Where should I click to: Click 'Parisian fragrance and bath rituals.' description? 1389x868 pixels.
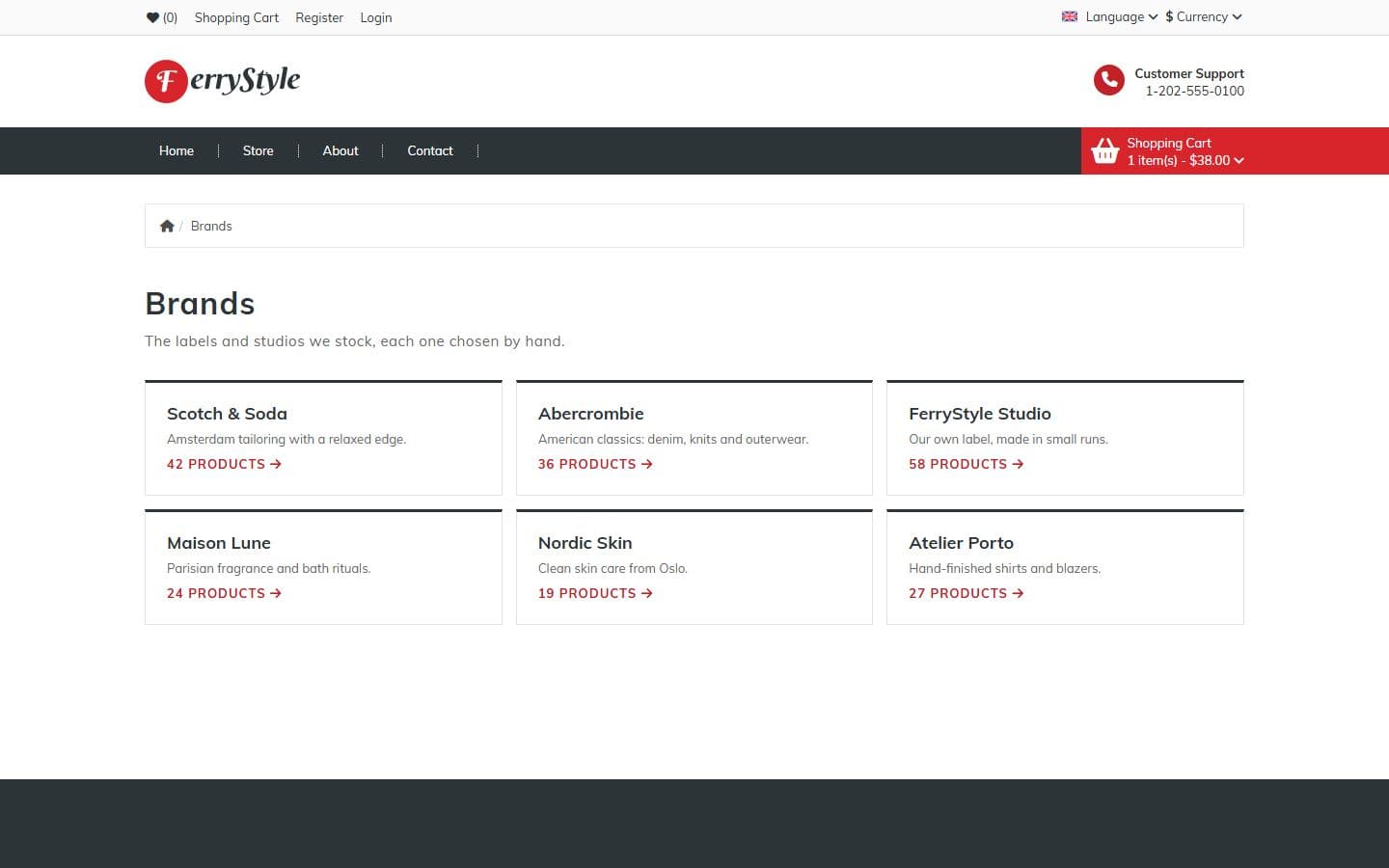(x=269, y=568)
